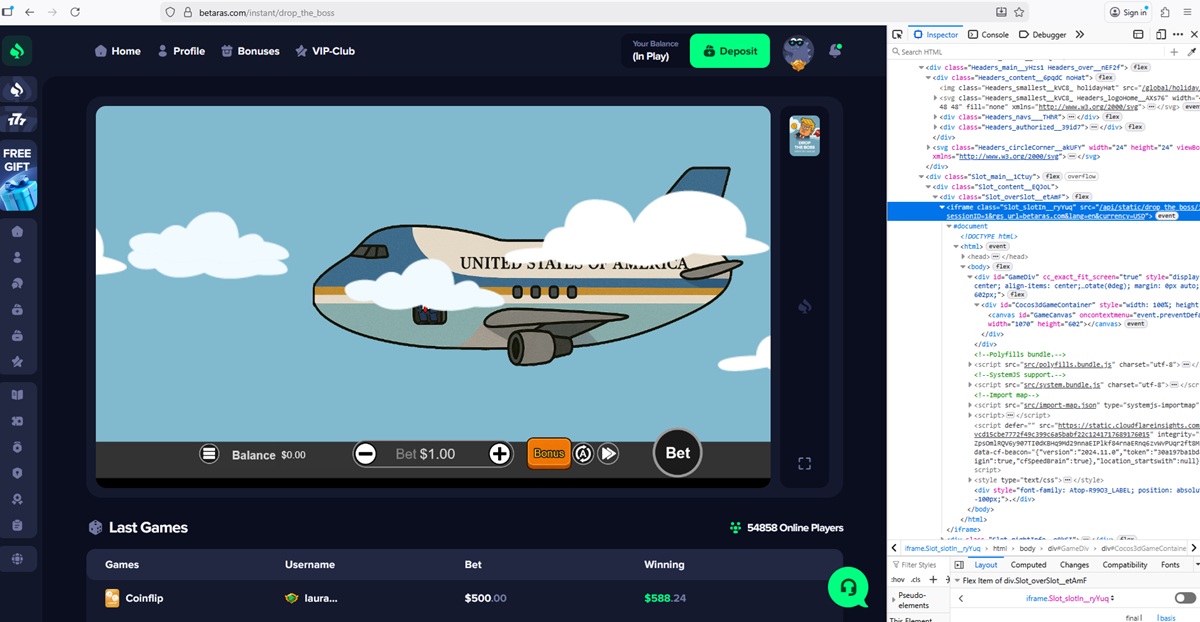1200x622 pixels.
Task: Increase bet with the plus button
Action: 500,454
